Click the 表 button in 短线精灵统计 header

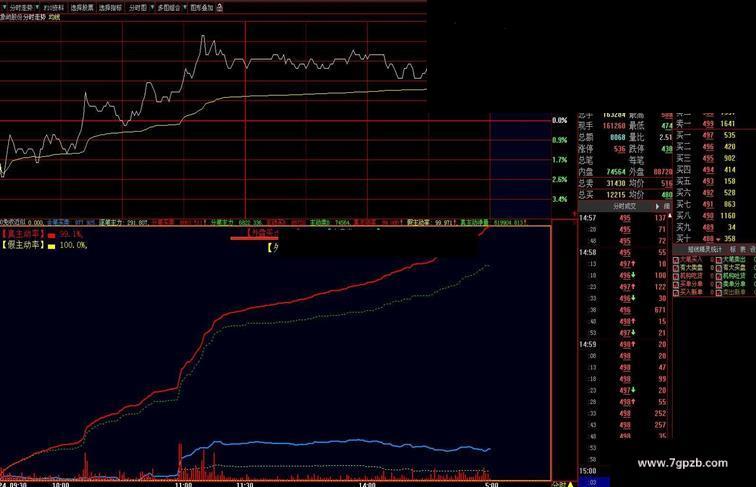click(743, 249)
